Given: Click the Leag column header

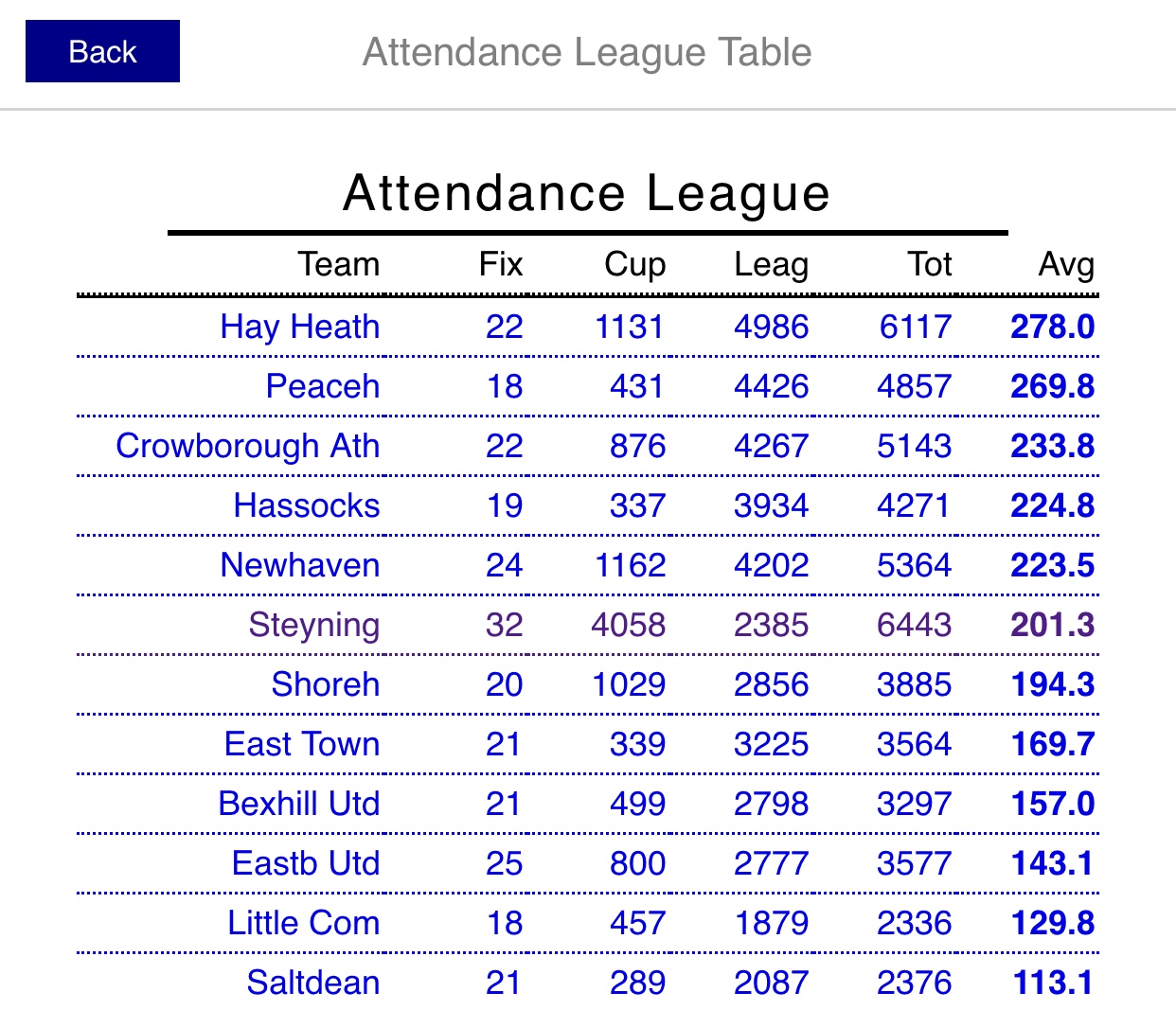Looking at the screenshot, I should point(771,264).
